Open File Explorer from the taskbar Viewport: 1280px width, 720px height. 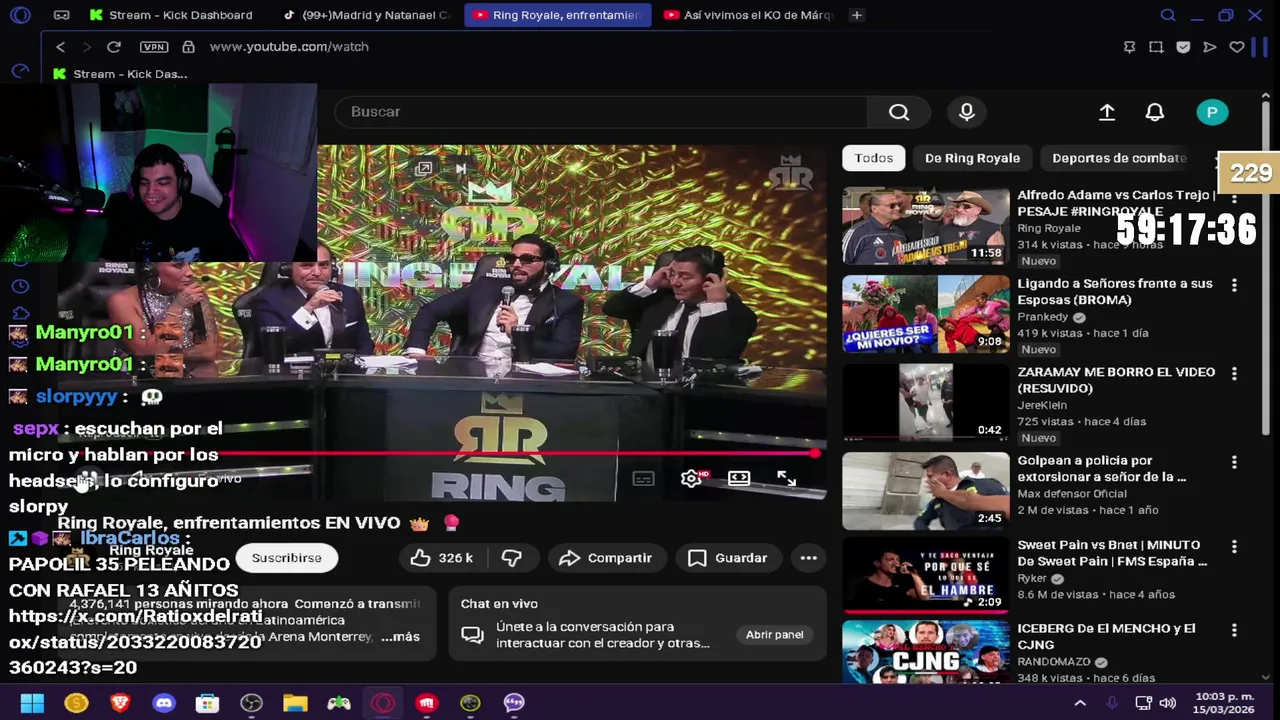[295, 703]
